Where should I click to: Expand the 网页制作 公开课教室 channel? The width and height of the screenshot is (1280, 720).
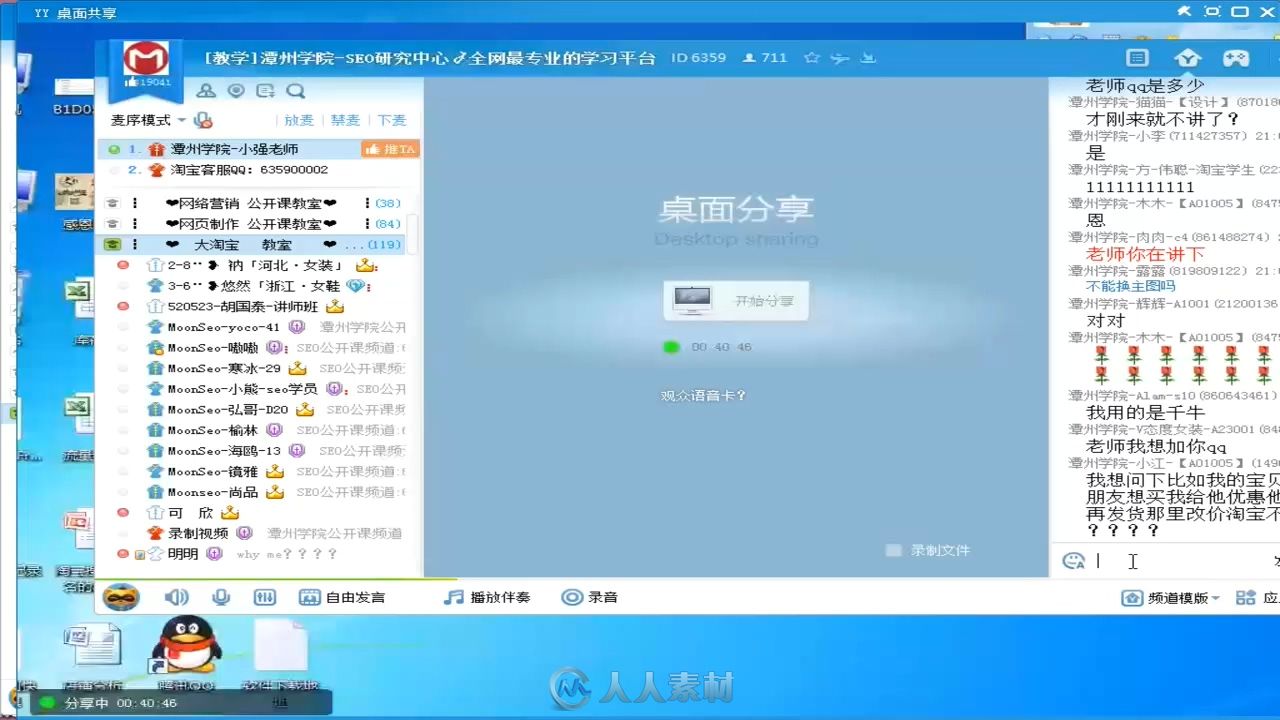click(x=252, y=224)
